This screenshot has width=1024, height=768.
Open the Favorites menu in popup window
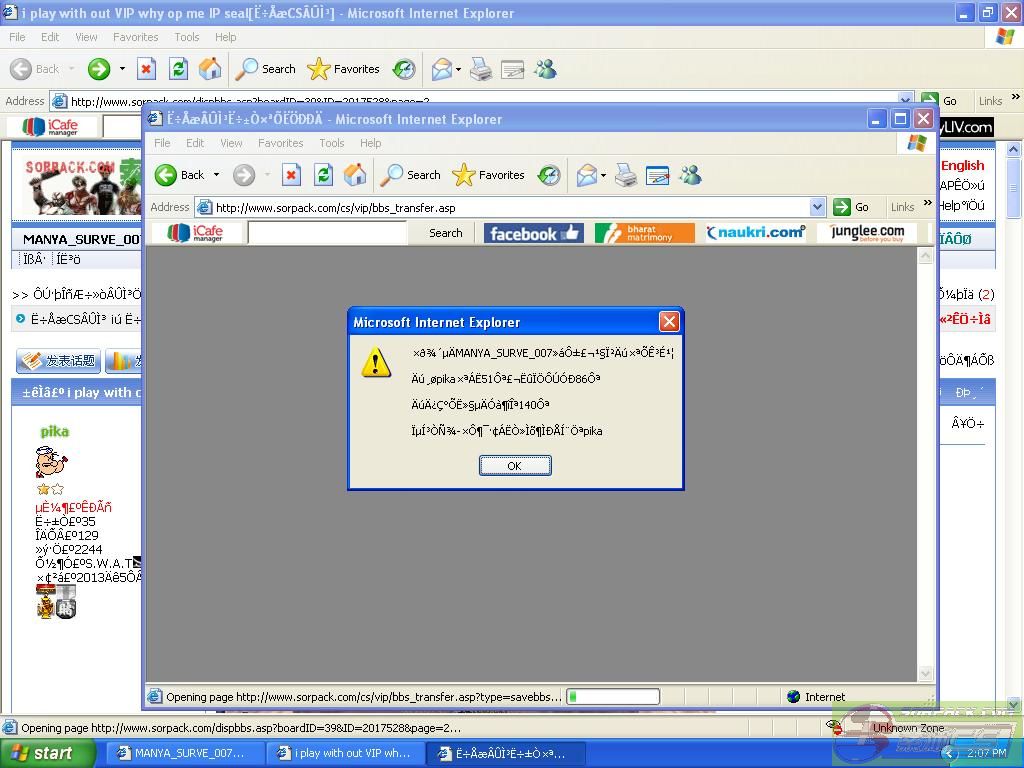click(x=280, y=143)
